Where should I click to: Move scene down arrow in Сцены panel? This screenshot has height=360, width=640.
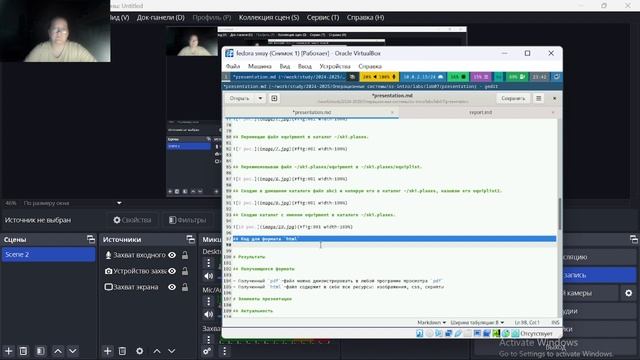73,351
